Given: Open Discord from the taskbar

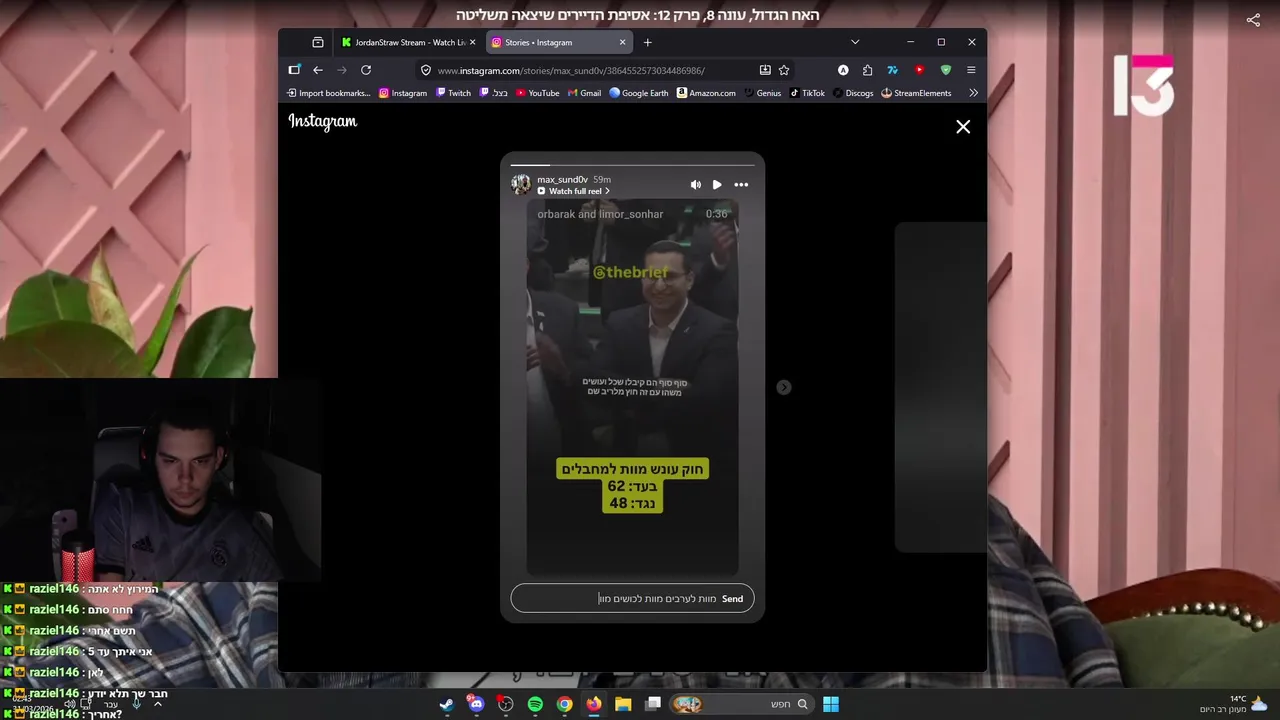Looking at the screenshot, I should click(x=476, y=704).
